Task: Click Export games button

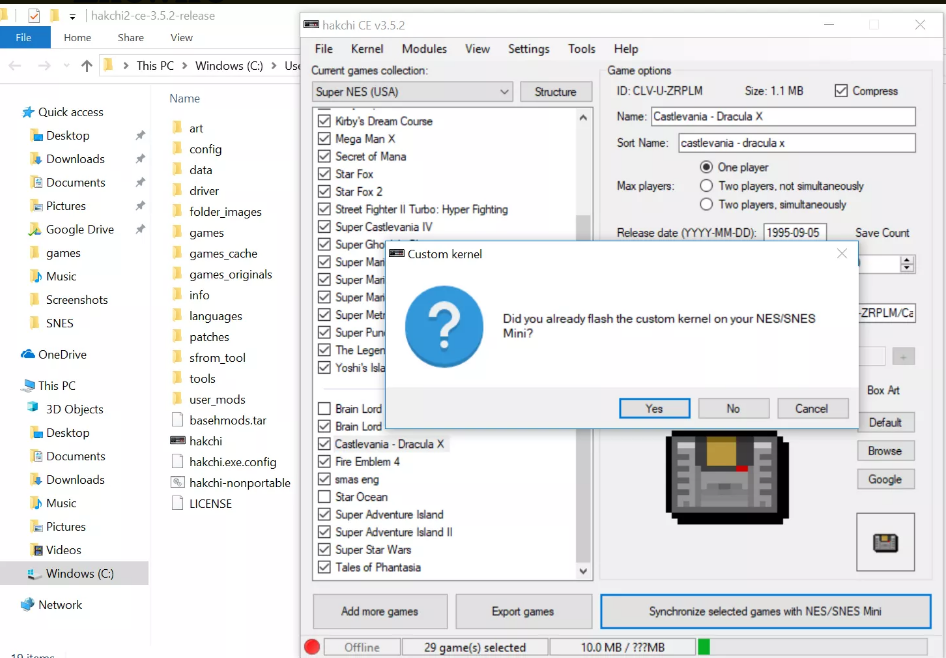Action: tap(523, 612)
